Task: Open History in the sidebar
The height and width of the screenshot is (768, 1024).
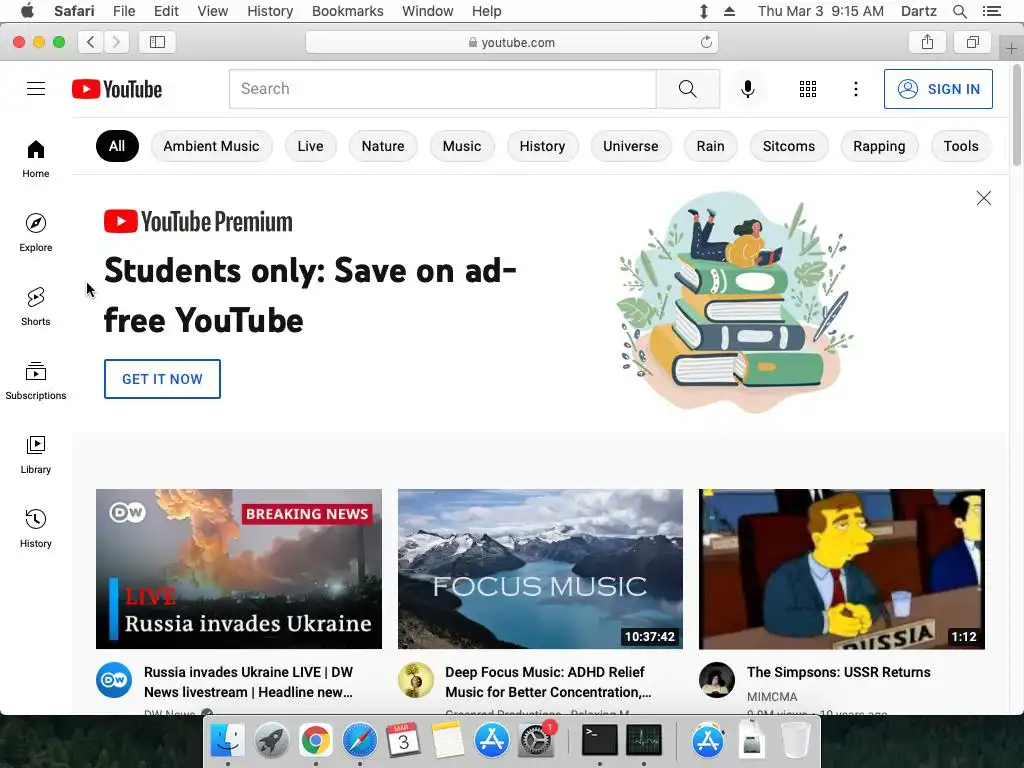Action: (x=36, y=528)
